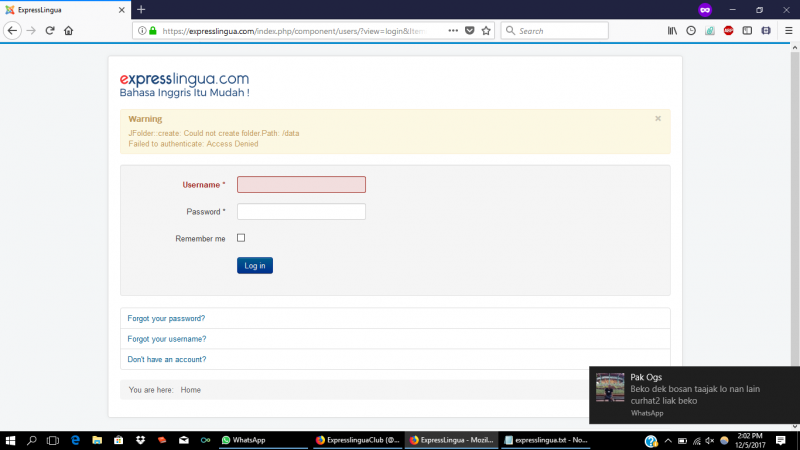The width and height of the screenshot is (800, 450).
Task: Open Windows taskbar search icon
Action: coord(32,440)
